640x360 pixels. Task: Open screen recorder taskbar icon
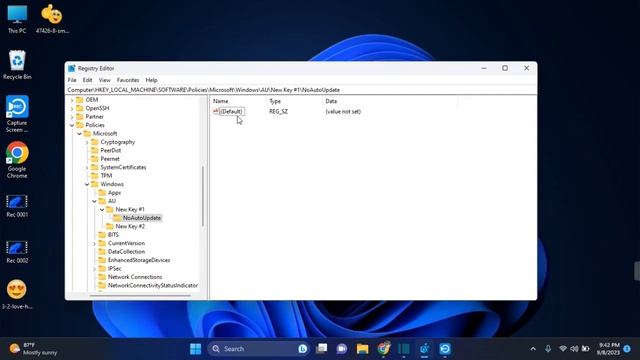(x=445, y=349)
